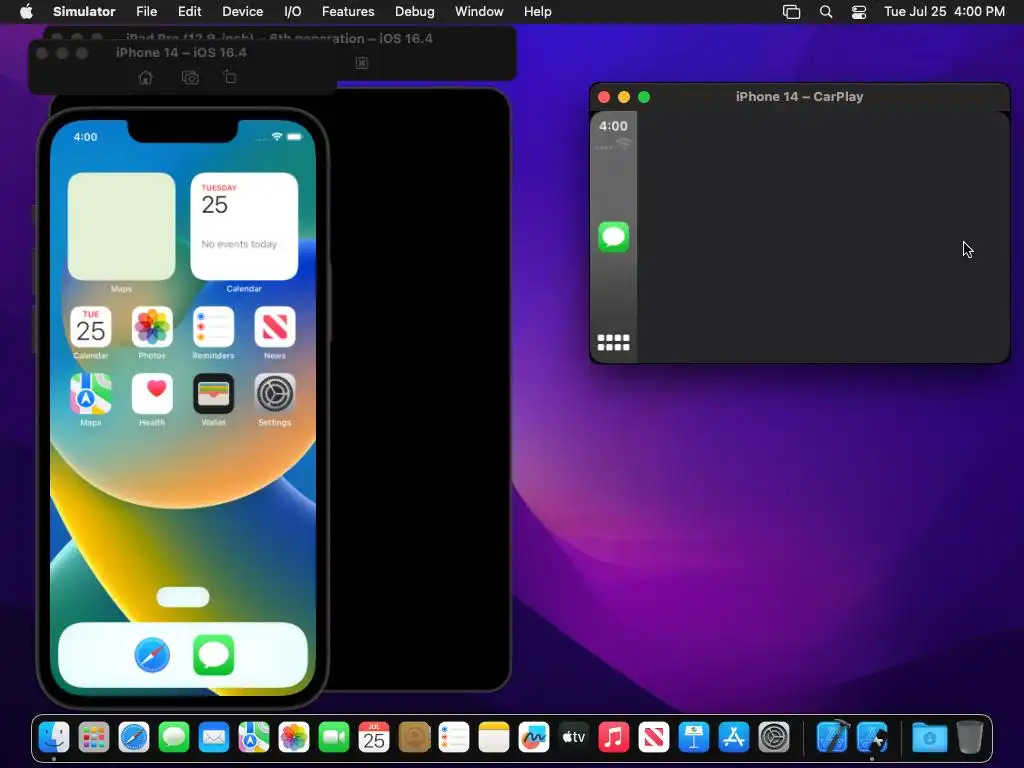Open Safari from the macOS Dock
1024x768 pixels.
134,738
